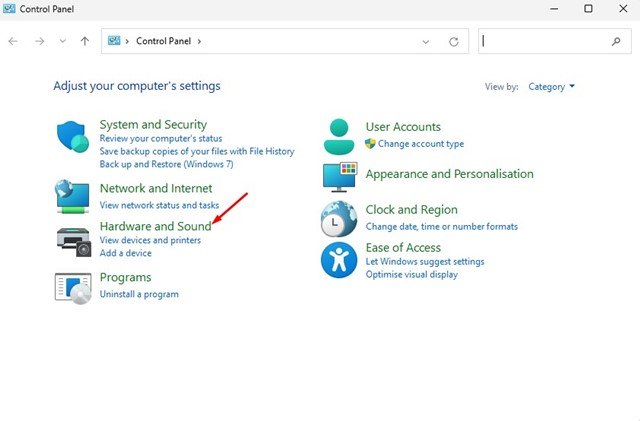Minimize the Control Panel window

tap(554, 9)
